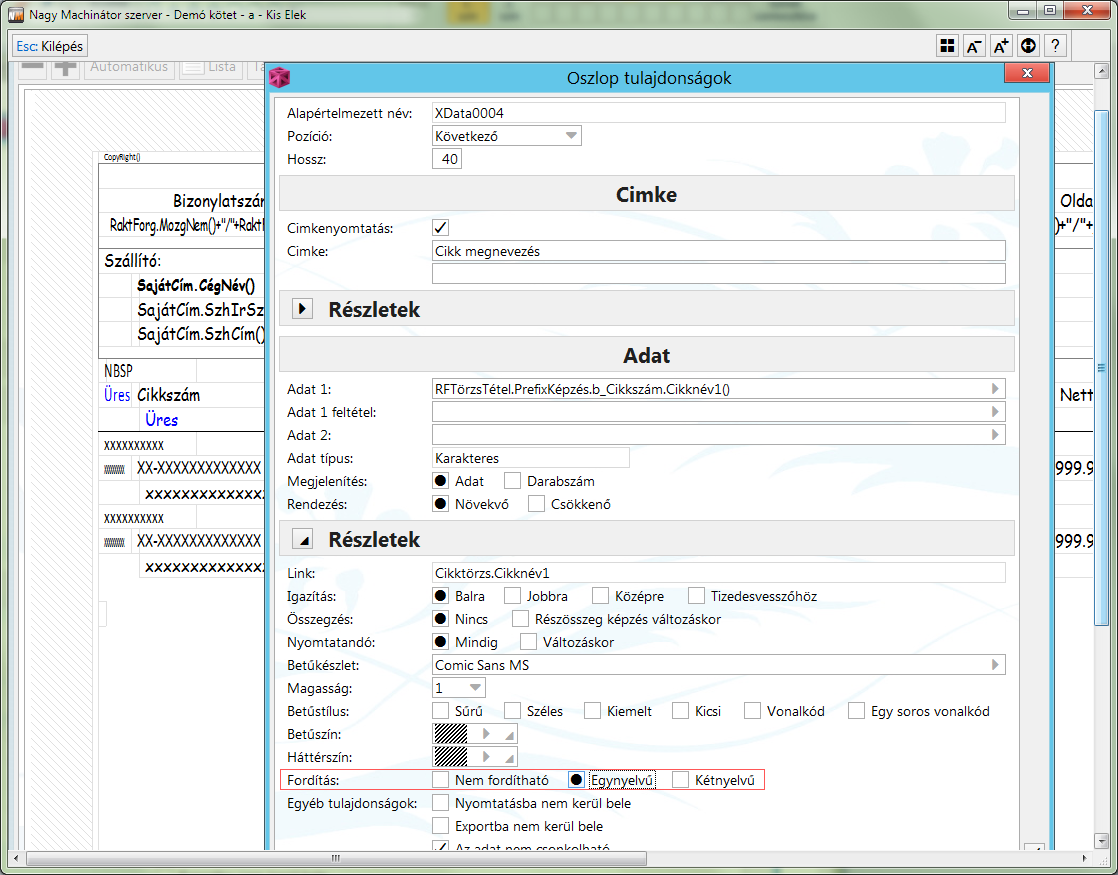Collapse the Részletek section under Adat

point(302,540)
